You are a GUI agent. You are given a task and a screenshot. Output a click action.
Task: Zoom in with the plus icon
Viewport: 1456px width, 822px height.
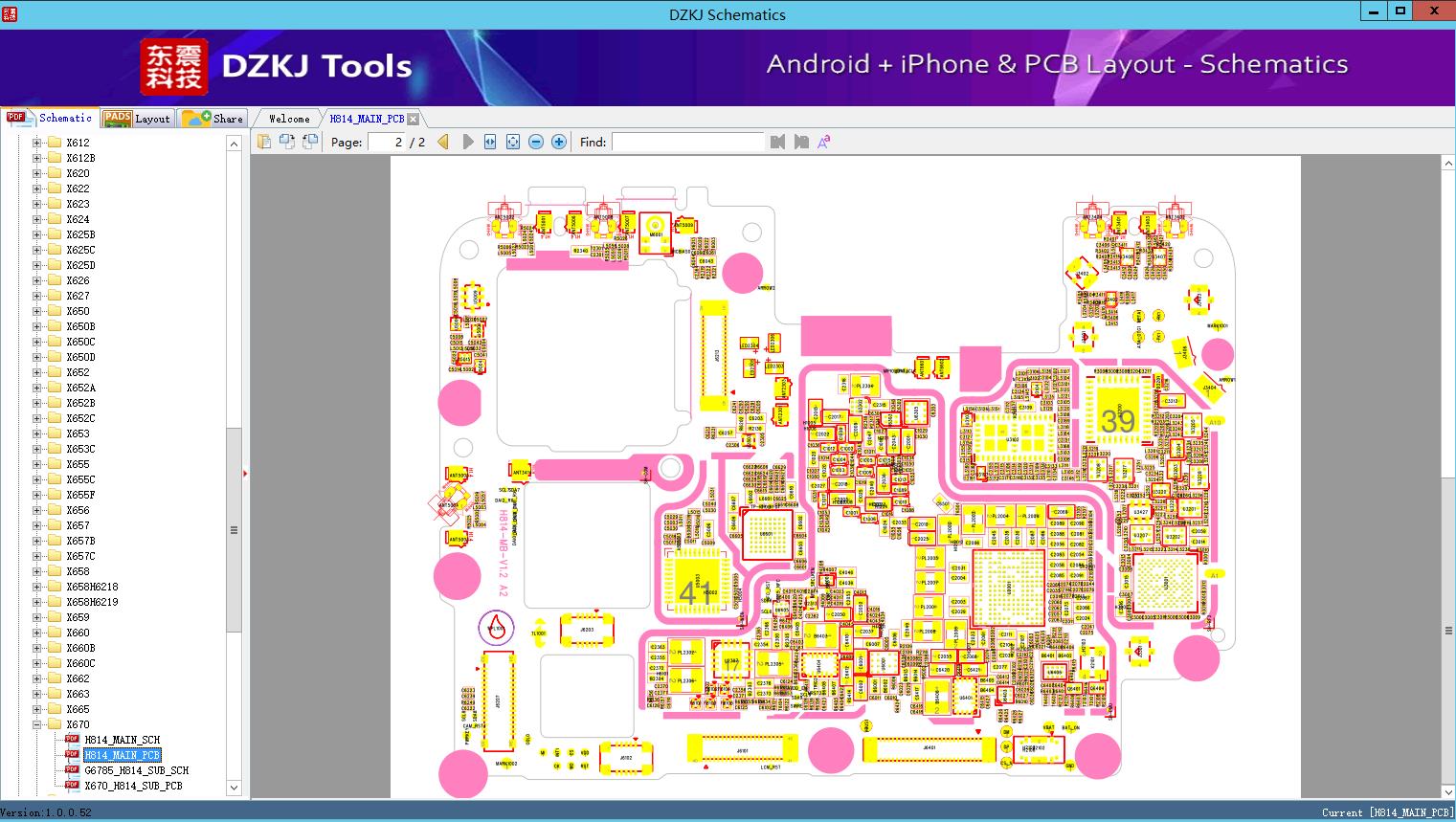click(559, 142)
